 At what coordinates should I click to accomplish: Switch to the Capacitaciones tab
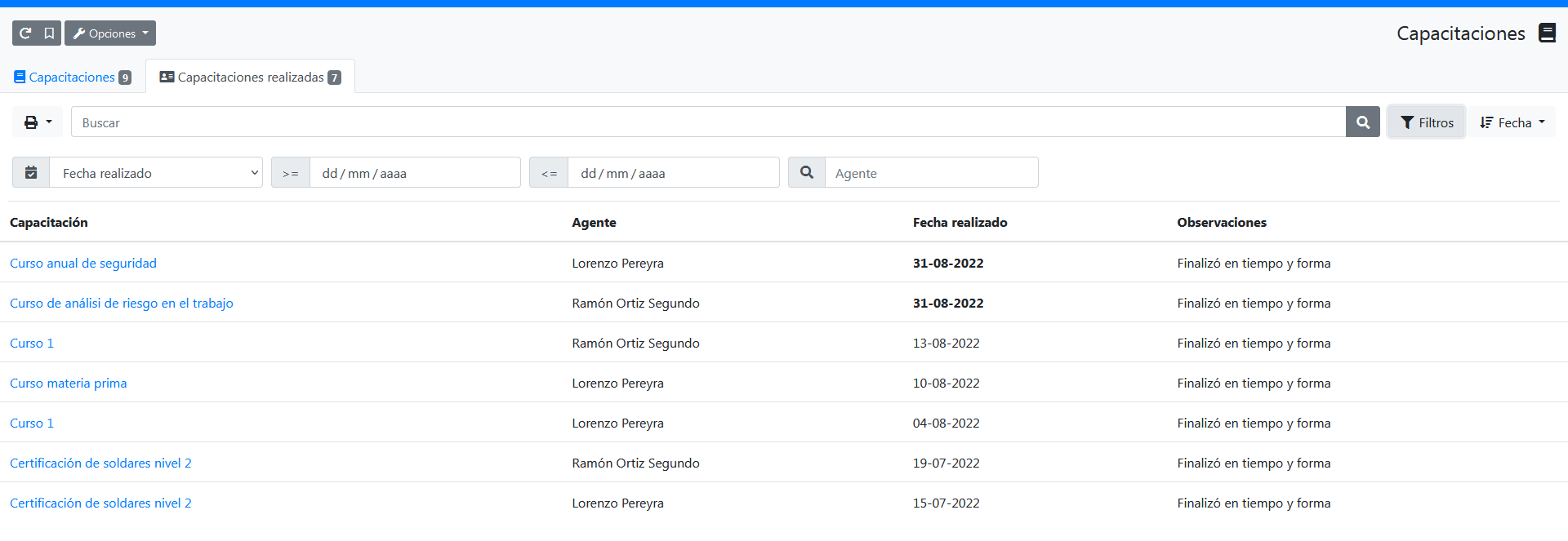[73, 77]
